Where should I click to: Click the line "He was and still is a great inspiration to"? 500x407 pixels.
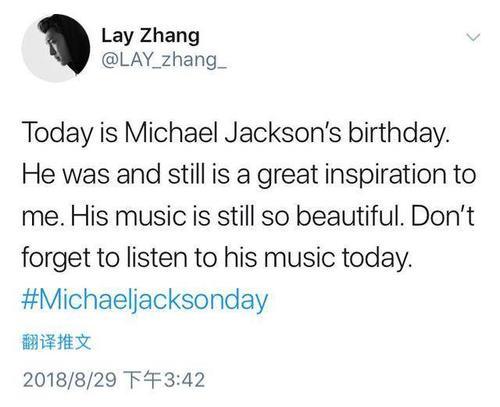(x=249, y=175)
